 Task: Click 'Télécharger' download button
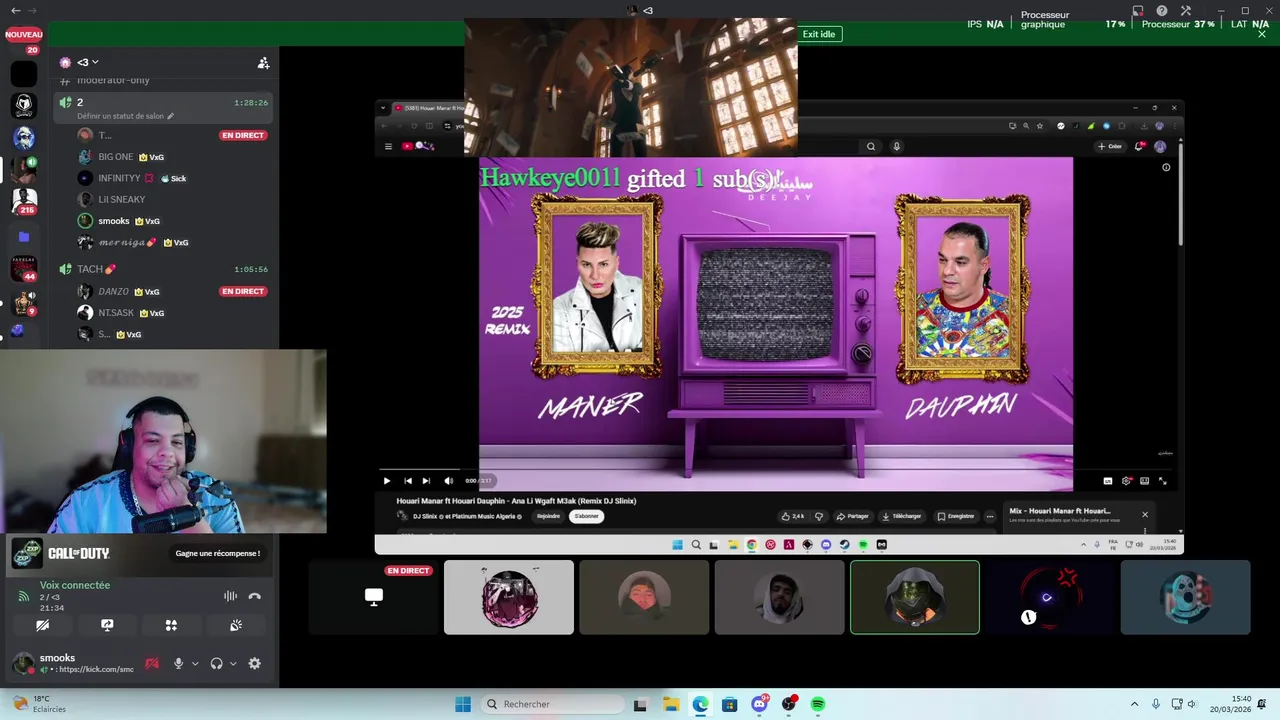(x=901, y=516)
